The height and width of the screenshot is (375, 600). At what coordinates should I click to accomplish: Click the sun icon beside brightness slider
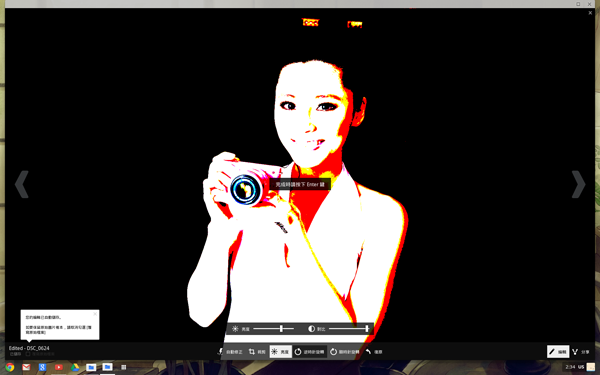[x=235, y=329]
